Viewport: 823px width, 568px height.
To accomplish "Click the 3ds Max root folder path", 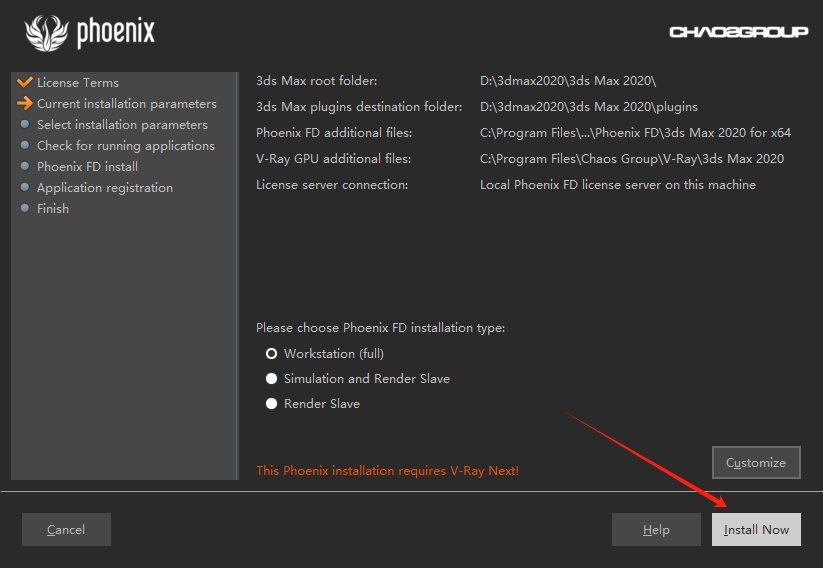I will (x=568, y=81).
